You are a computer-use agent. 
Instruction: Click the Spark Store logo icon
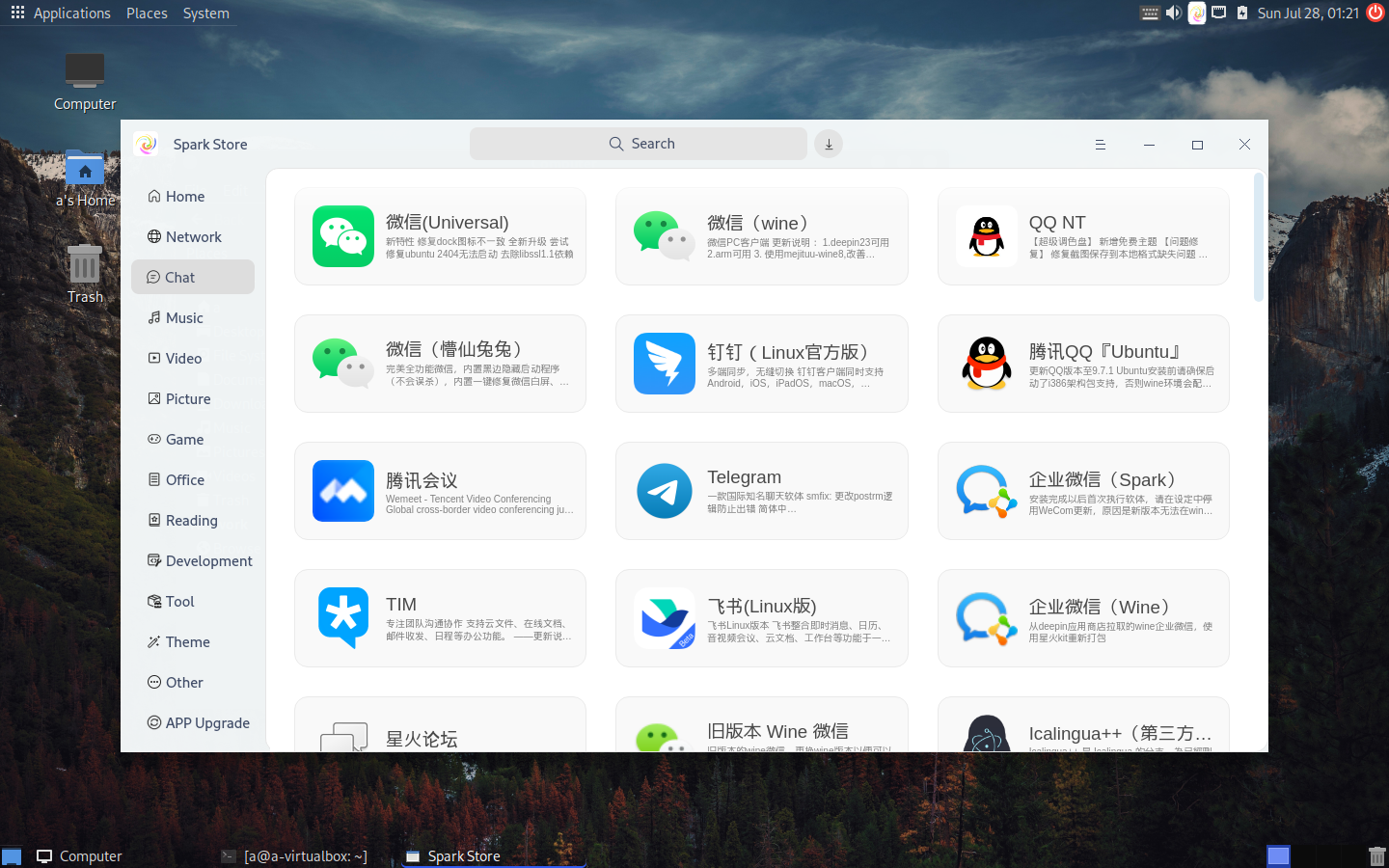tap(147, 144)
